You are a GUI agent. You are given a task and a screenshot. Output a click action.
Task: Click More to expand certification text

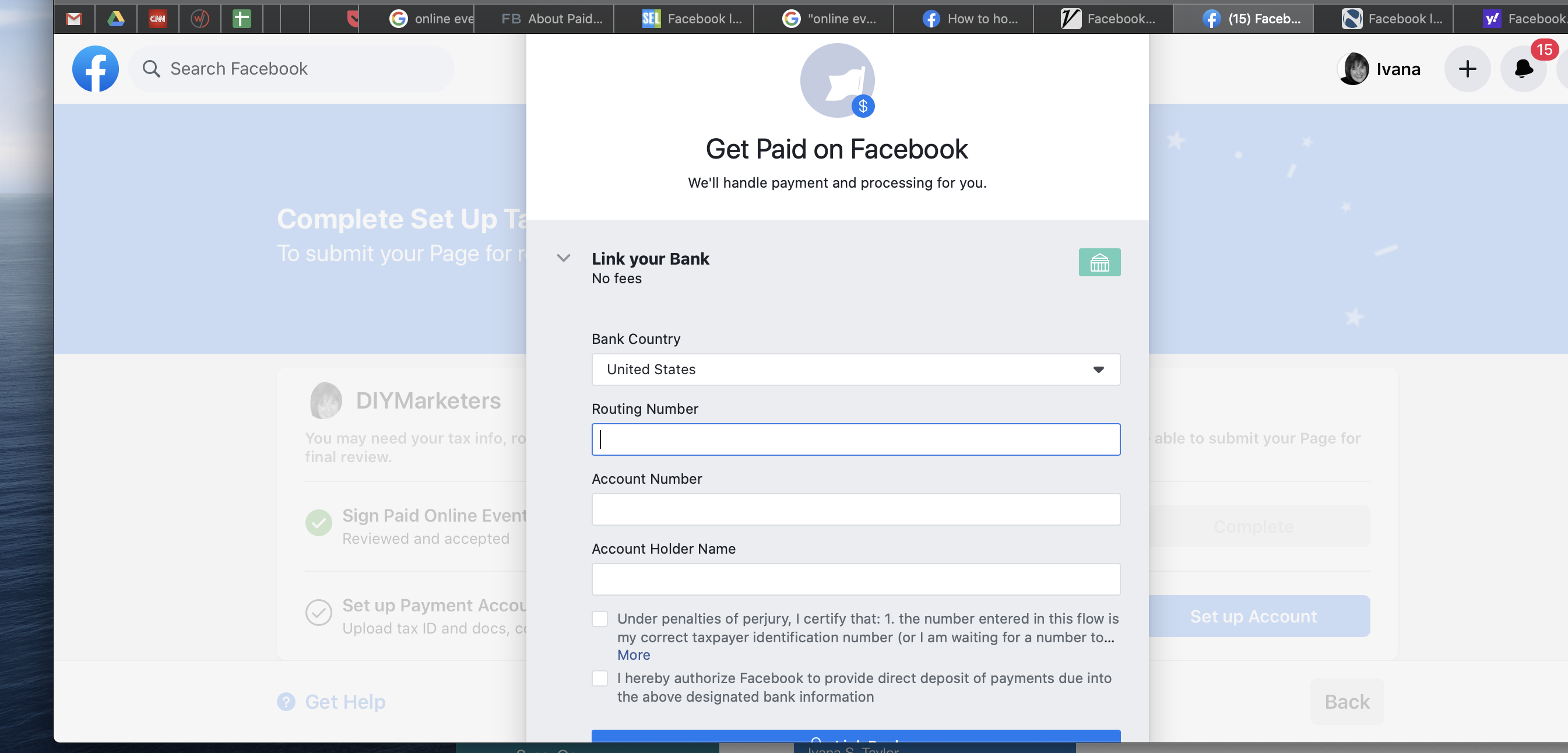click(x=634, y=655)
